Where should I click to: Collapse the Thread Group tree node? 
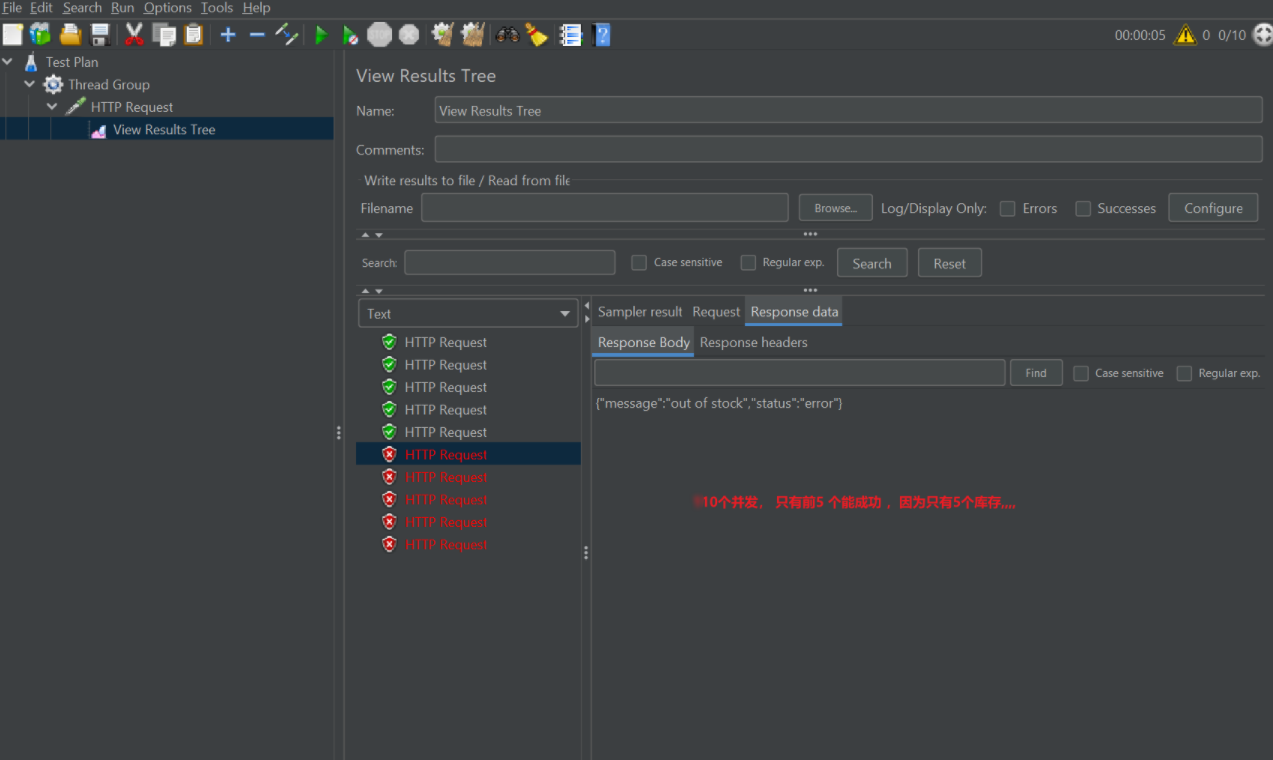click(x=30, y=85)
